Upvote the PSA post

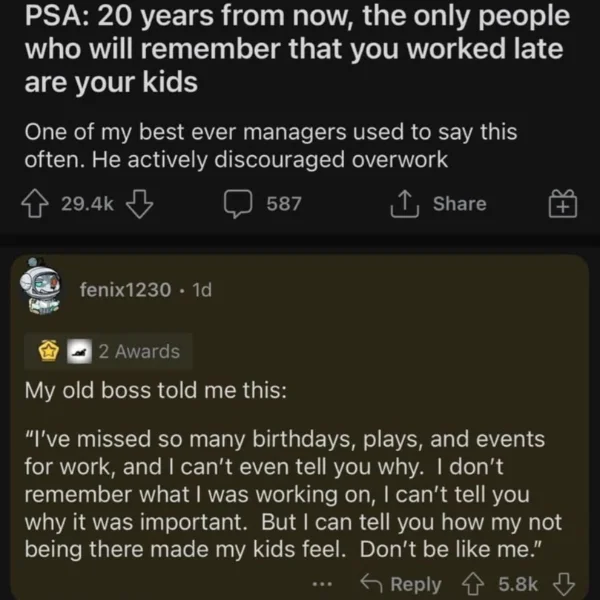click(40, 204)
